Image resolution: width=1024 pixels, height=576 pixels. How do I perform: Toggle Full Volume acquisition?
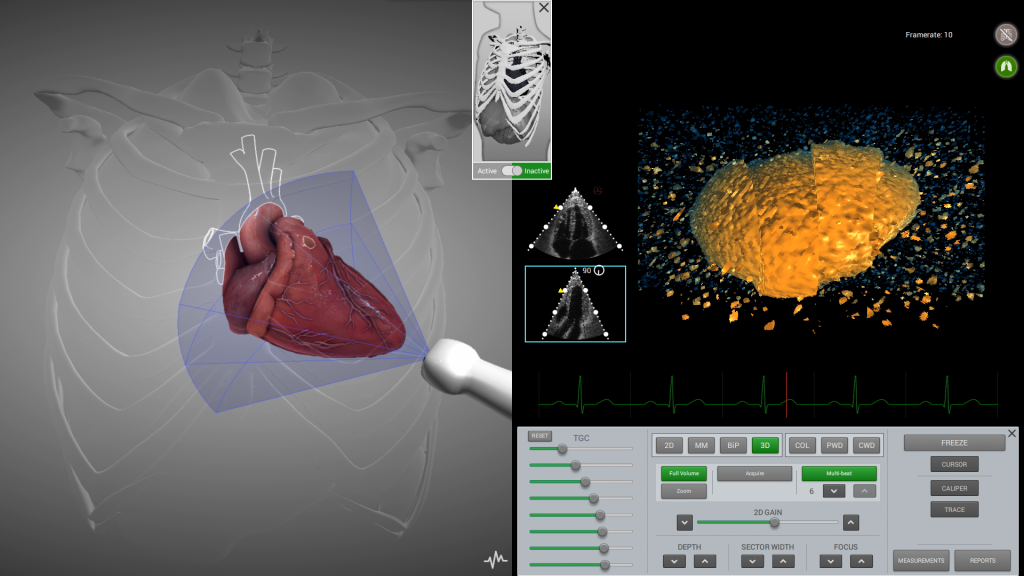click(684, 473)
